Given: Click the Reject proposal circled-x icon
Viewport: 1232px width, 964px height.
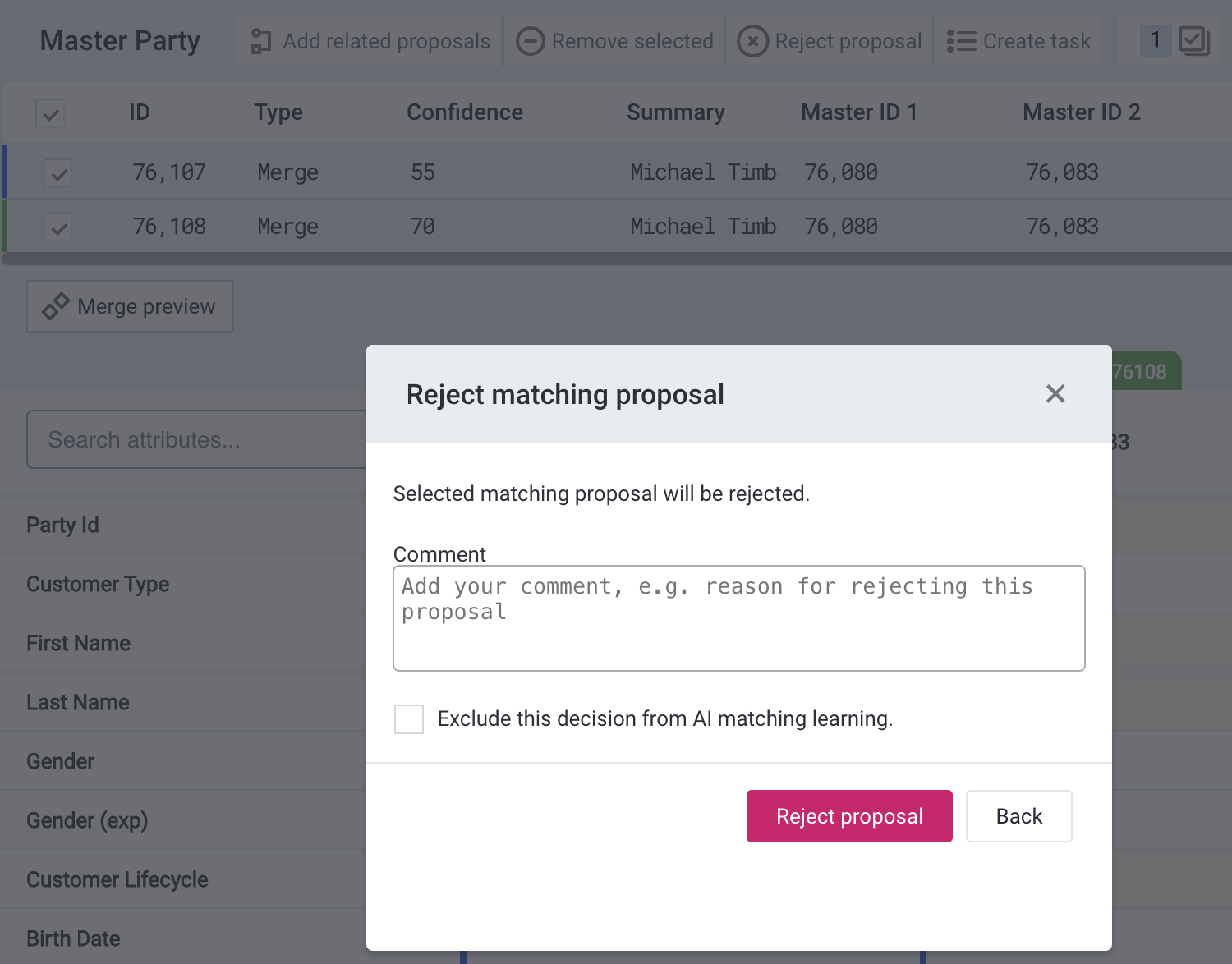Looking at the screenshot, I should point(753,40).
